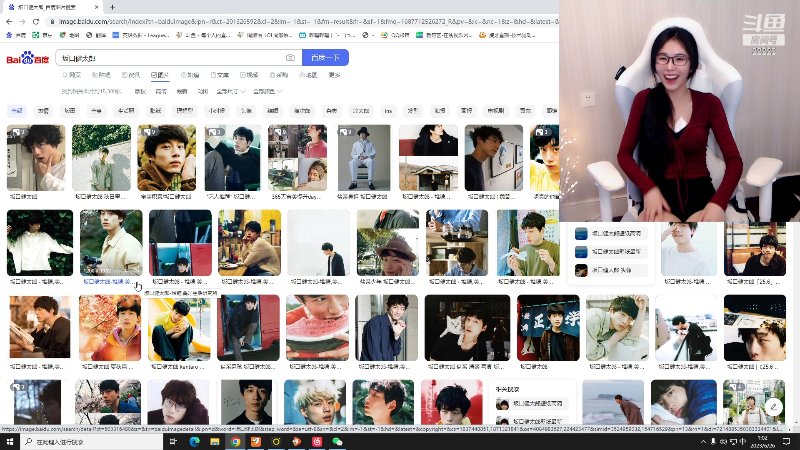The height and width of the screenshot is (450, 800).
Task: Click the third related search suggestion in side panel
Action: 611,270
